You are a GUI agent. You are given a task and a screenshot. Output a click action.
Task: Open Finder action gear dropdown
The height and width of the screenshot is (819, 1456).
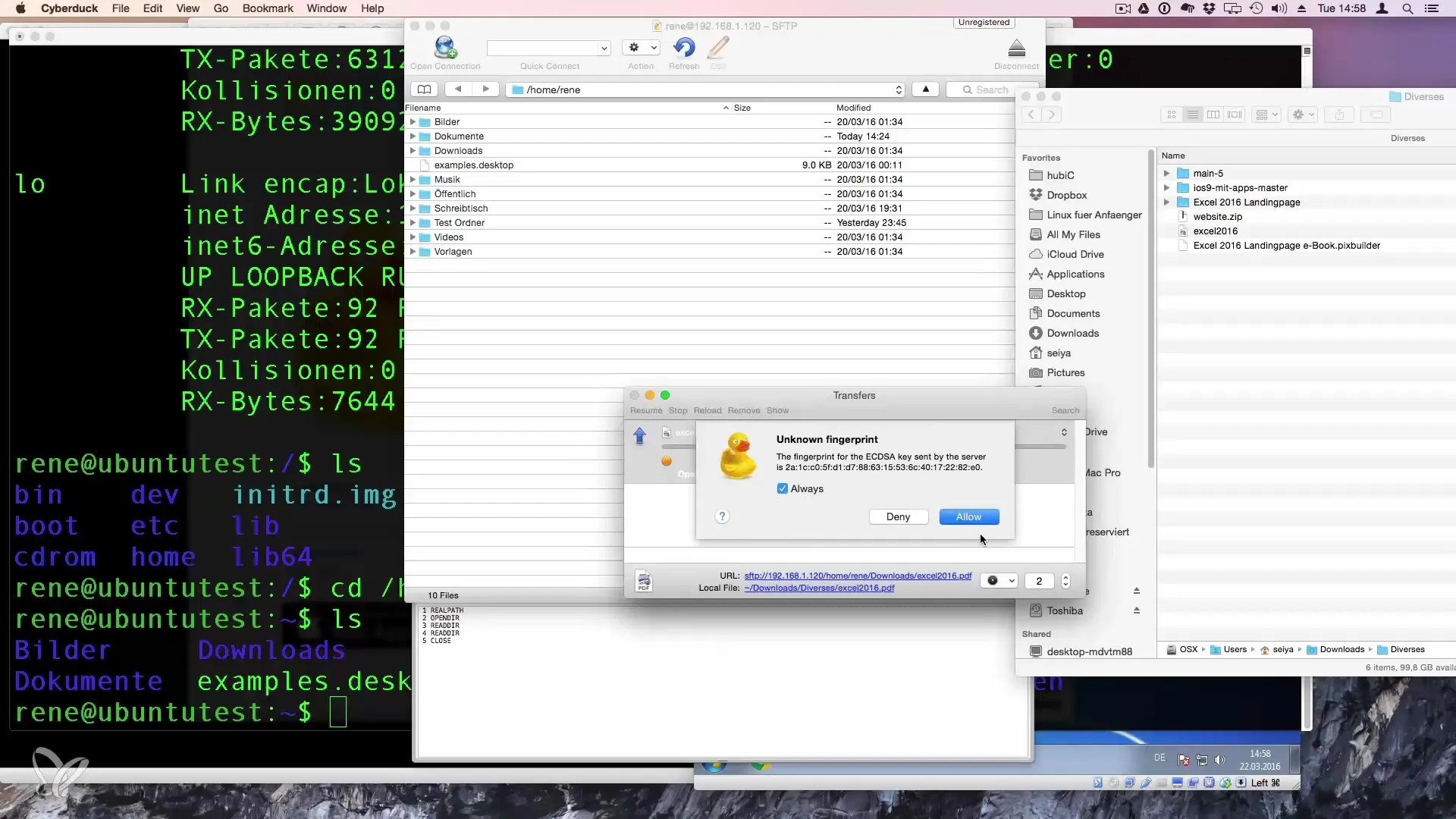[1303, 115]
